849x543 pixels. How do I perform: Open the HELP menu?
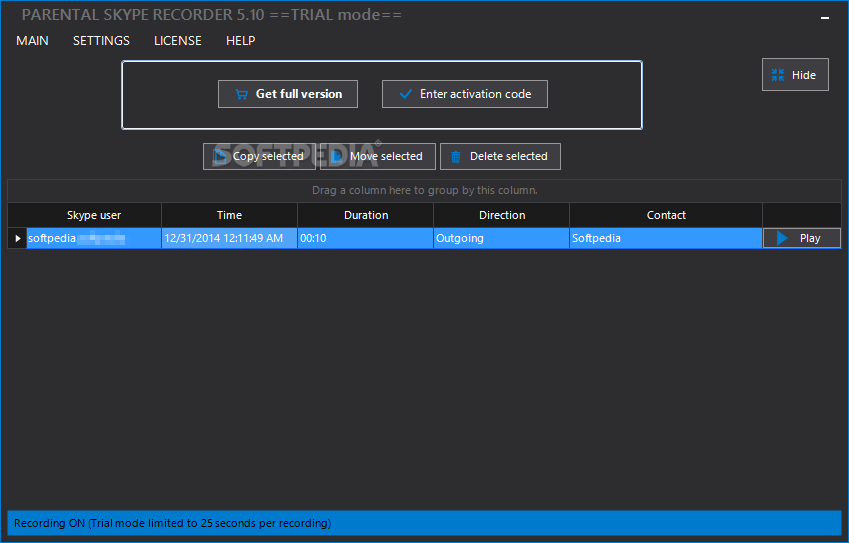(x=240, y=41)
